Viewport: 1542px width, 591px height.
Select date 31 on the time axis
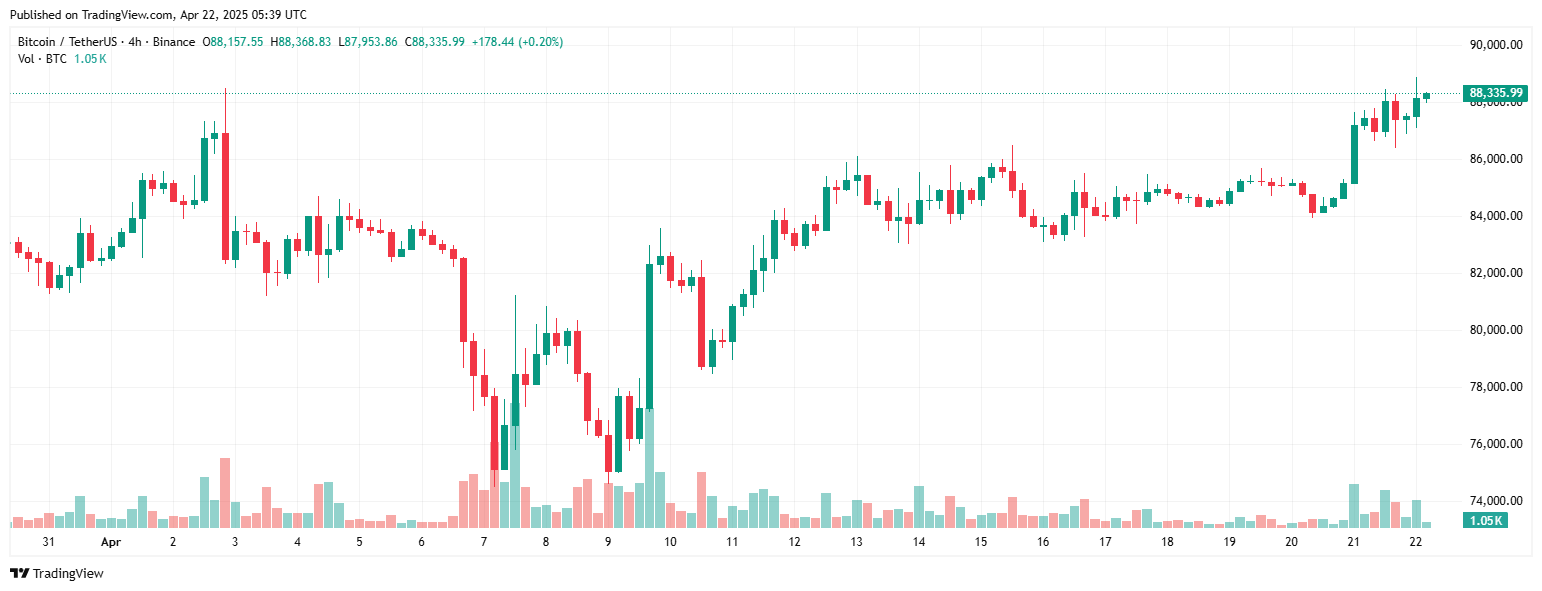coord(48,542)
